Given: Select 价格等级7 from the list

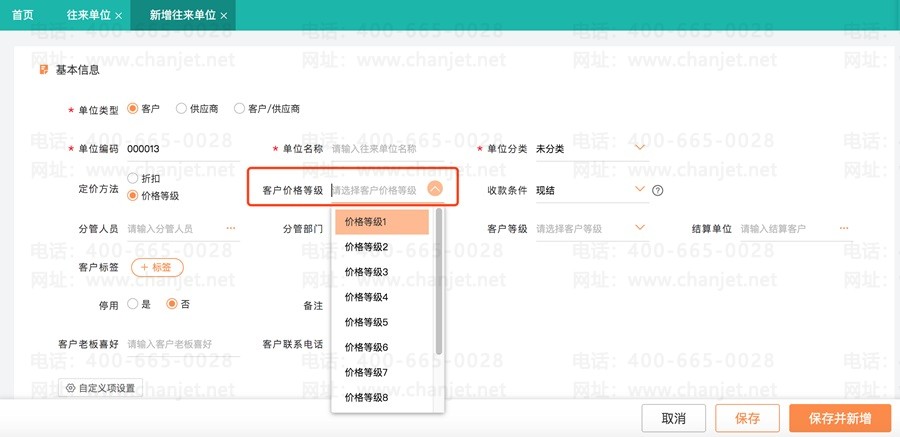Looking at the screenshot, I should pyautogui.click(x=382, y=373).
